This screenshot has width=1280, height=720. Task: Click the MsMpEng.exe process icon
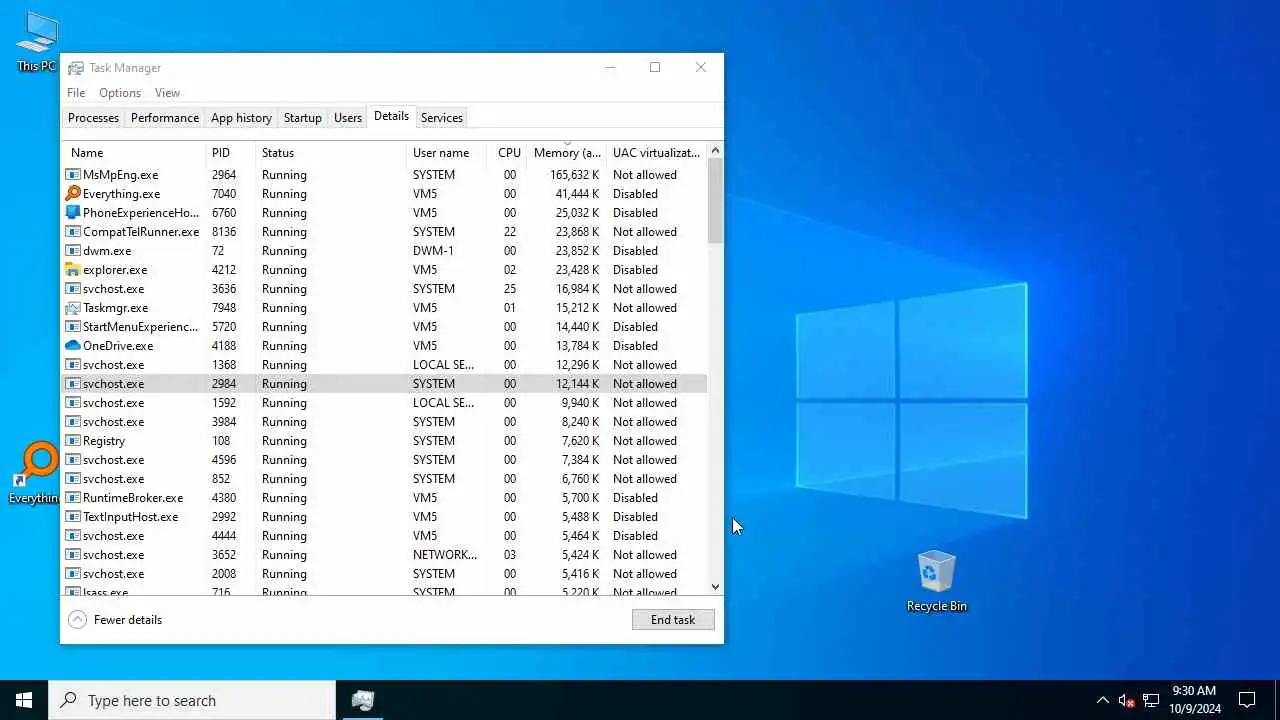click(72, 174)
